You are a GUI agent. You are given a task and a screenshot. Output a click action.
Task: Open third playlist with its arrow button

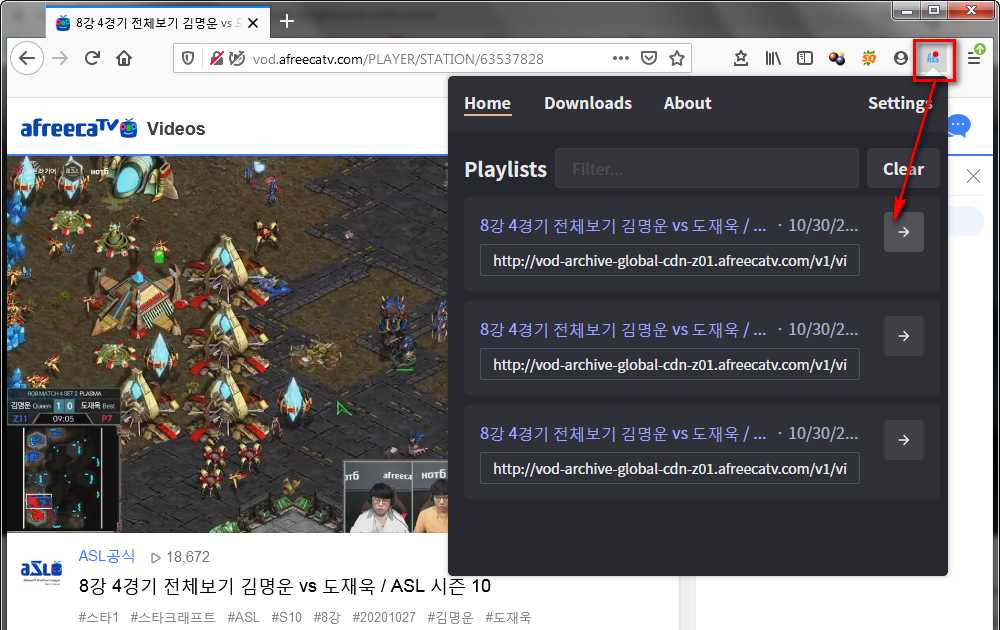coord(904,440)
